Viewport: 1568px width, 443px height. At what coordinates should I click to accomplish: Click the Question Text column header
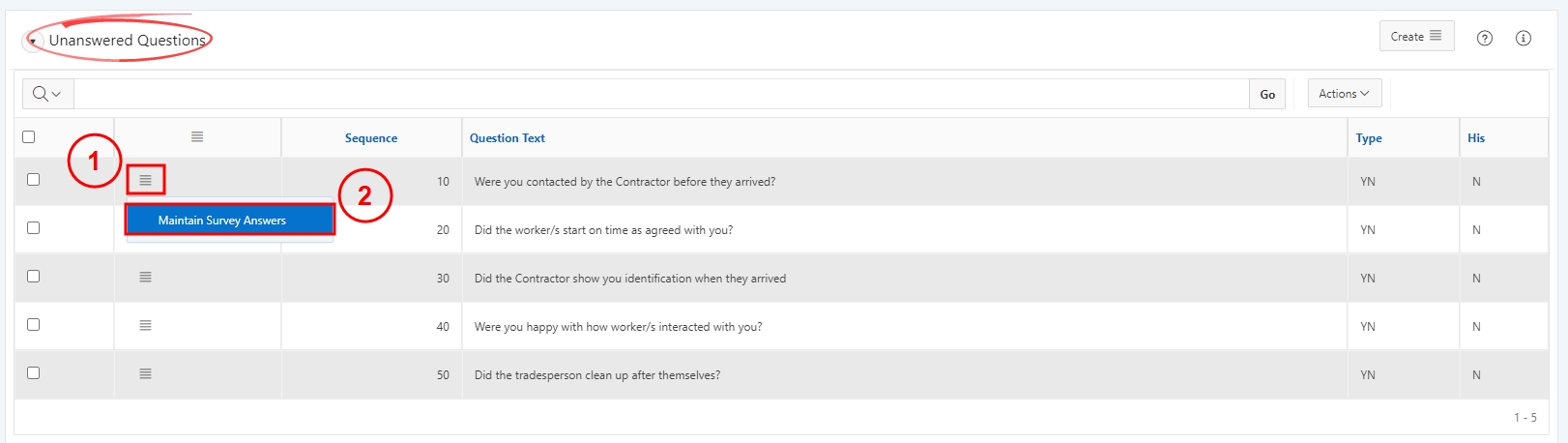[508, 138]
